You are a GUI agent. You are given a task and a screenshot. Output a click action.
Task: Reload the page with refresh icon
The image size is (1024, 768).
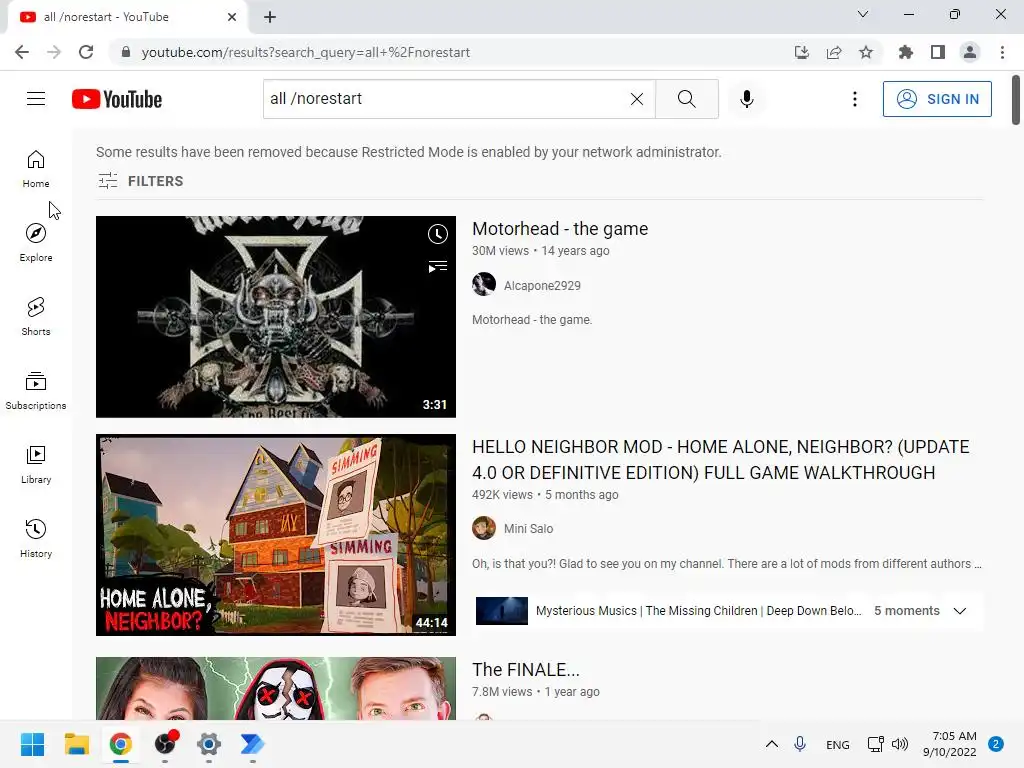(86, 52)
